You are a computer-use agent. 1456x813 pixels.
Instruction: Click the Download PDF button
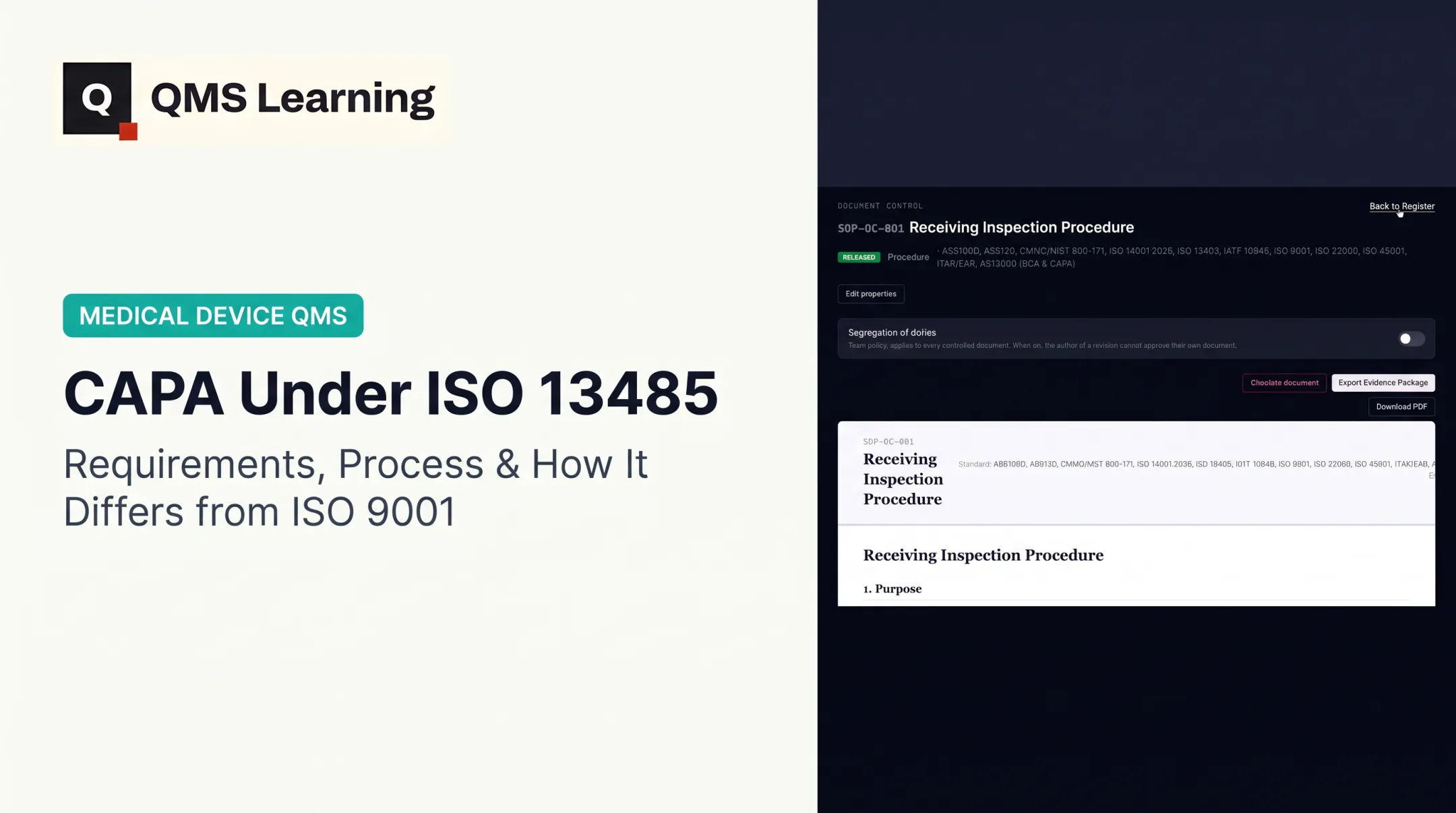(x=1401, y=406)
